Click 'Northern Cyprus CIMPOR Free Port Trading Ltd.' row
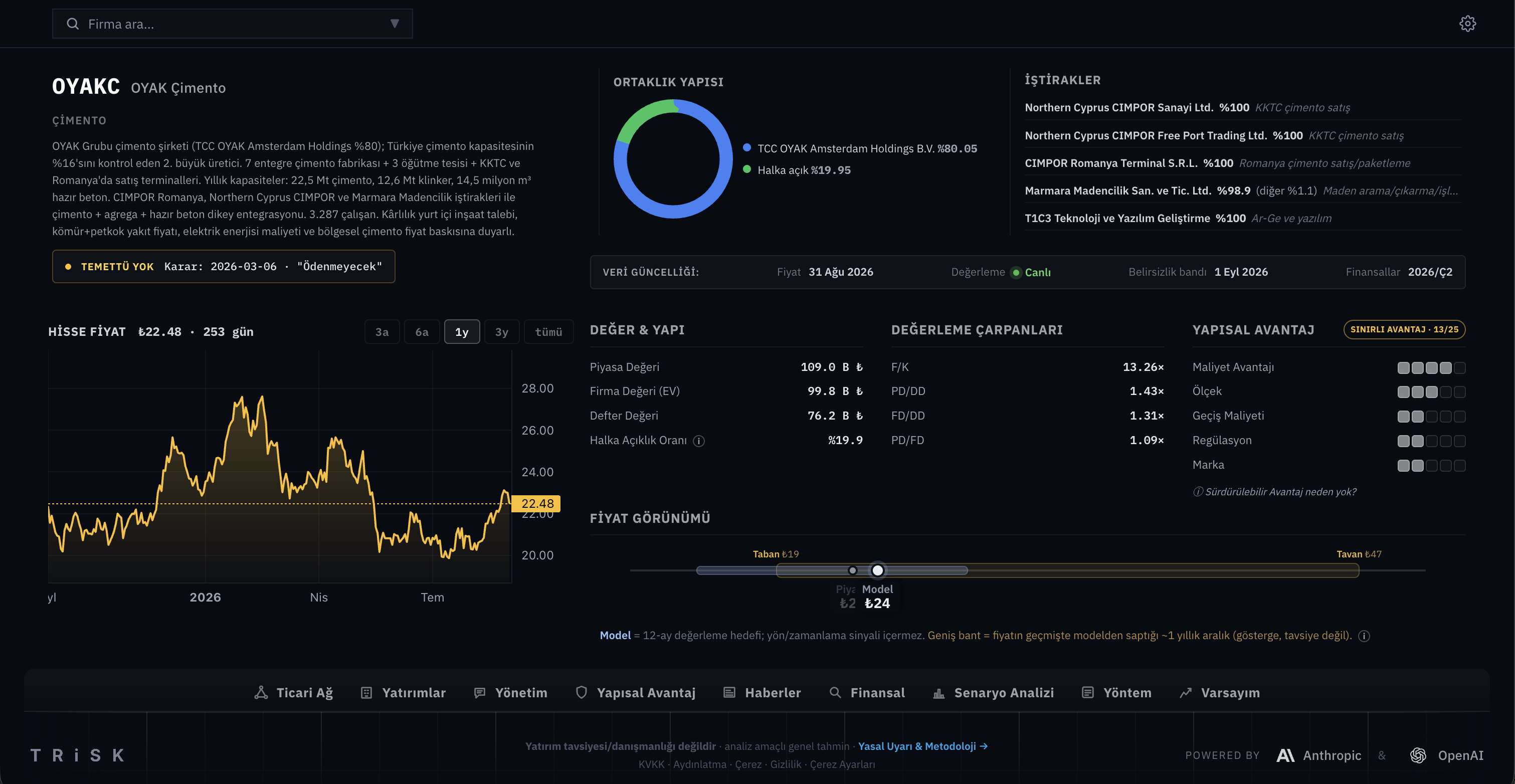Viewport: 1515px width, 784px height. (1243, 135)
